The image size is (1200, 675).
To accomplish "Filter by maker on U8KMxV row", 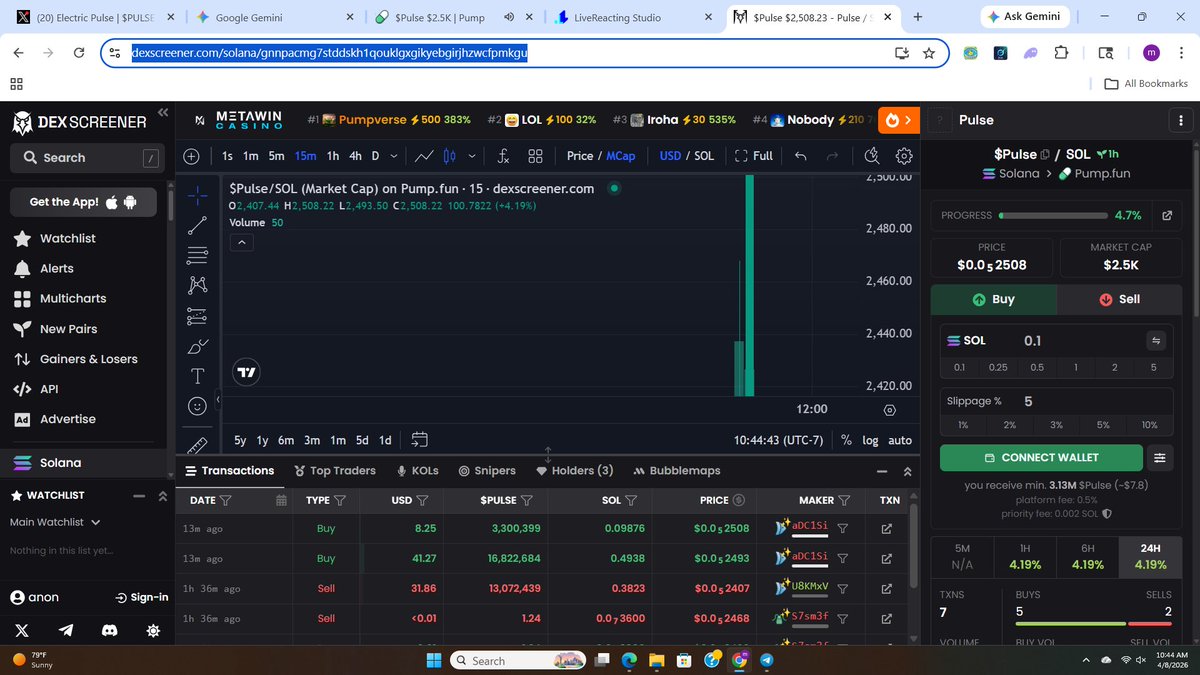I will (843, 588).
